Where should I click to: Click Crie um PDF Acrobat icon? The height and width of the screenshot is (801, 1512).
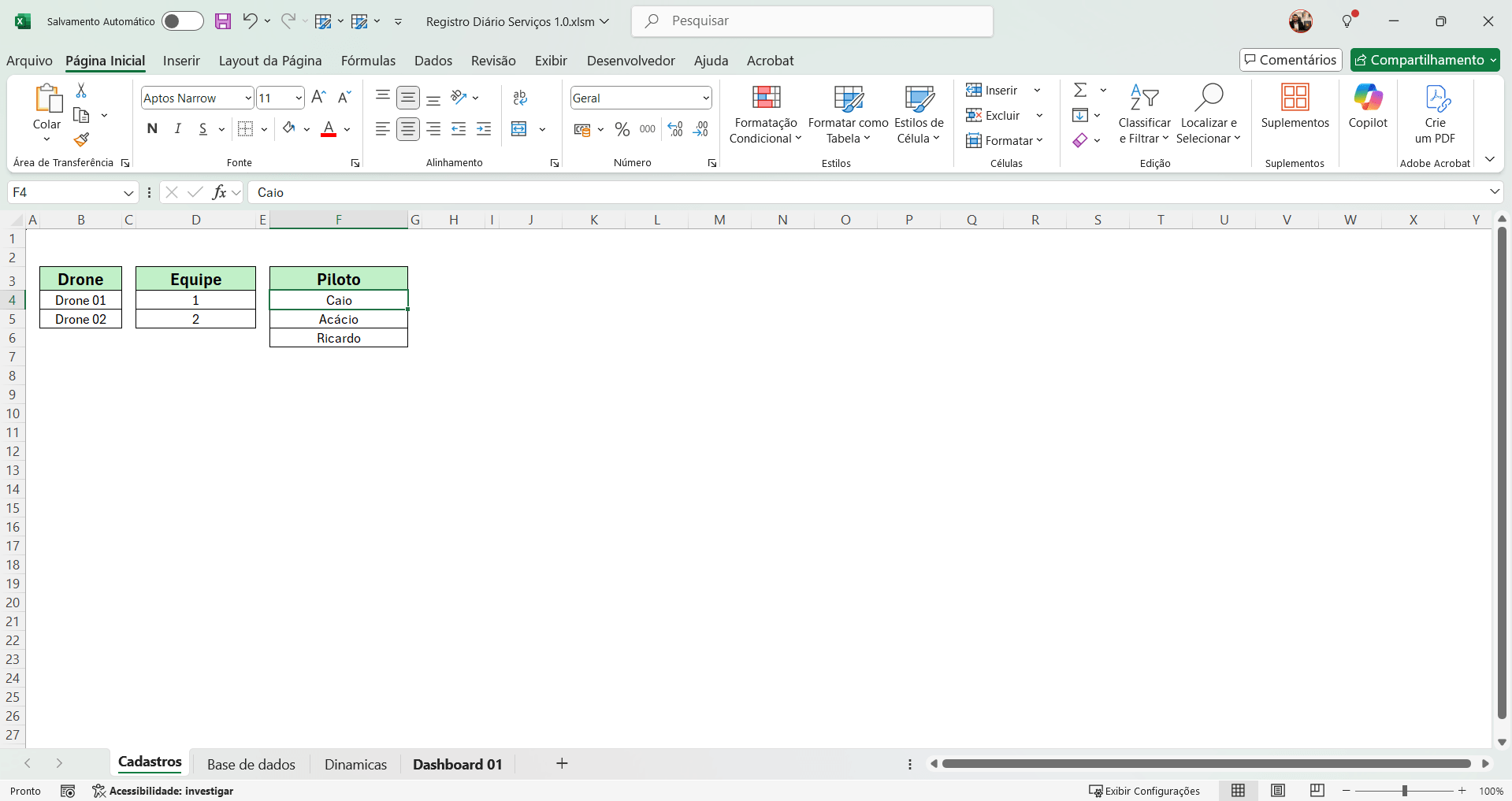pyautogui.click(x=1435, y=114)
